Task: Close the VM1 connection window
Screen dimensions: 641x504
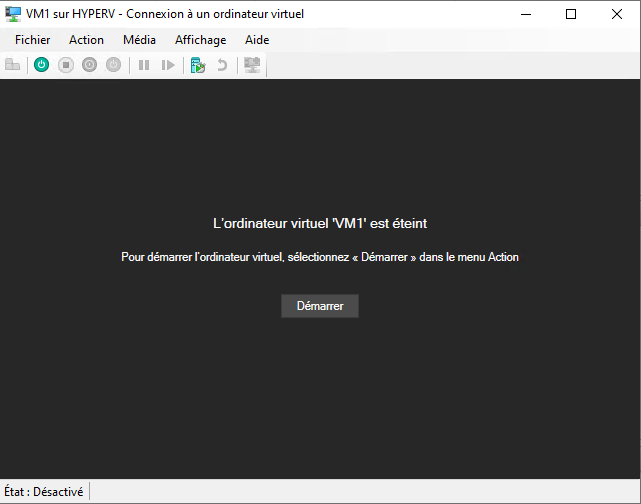Action: (617, 14)
